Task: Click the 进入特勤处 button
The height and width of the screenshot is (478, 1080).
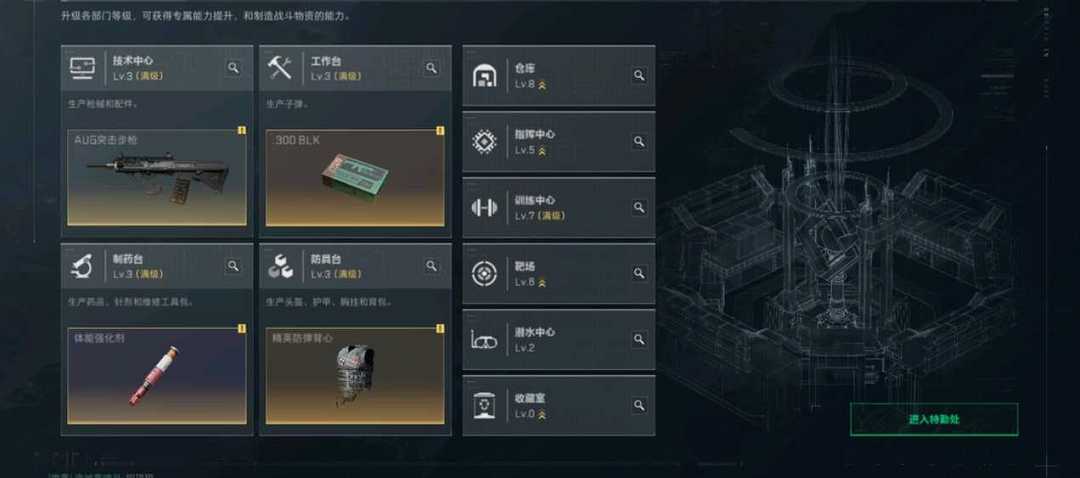Action: click(x=934, y=419)
